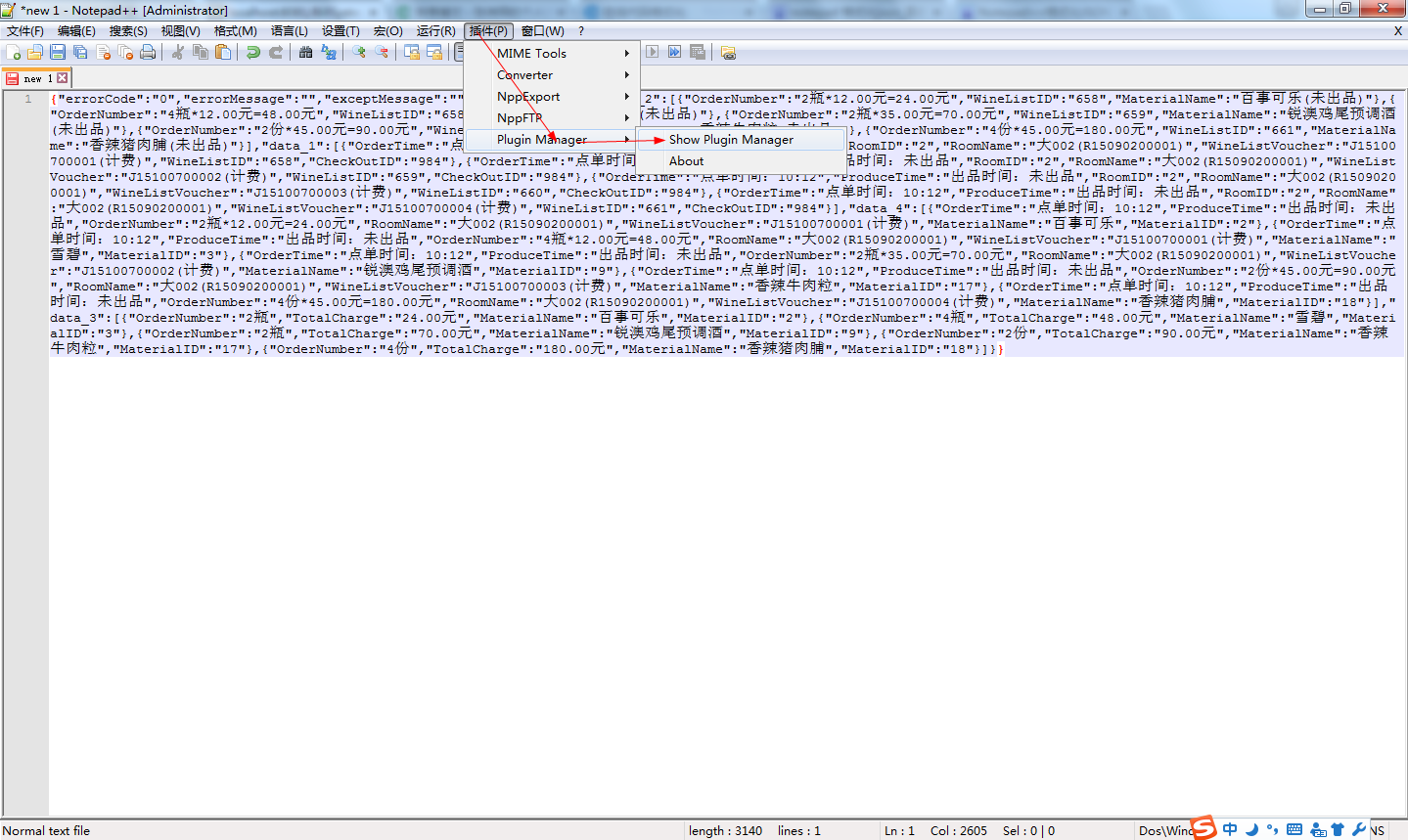Click the 'length : 3140' status field
This screenshot has width=1408, height=840.
pos(725,831)
